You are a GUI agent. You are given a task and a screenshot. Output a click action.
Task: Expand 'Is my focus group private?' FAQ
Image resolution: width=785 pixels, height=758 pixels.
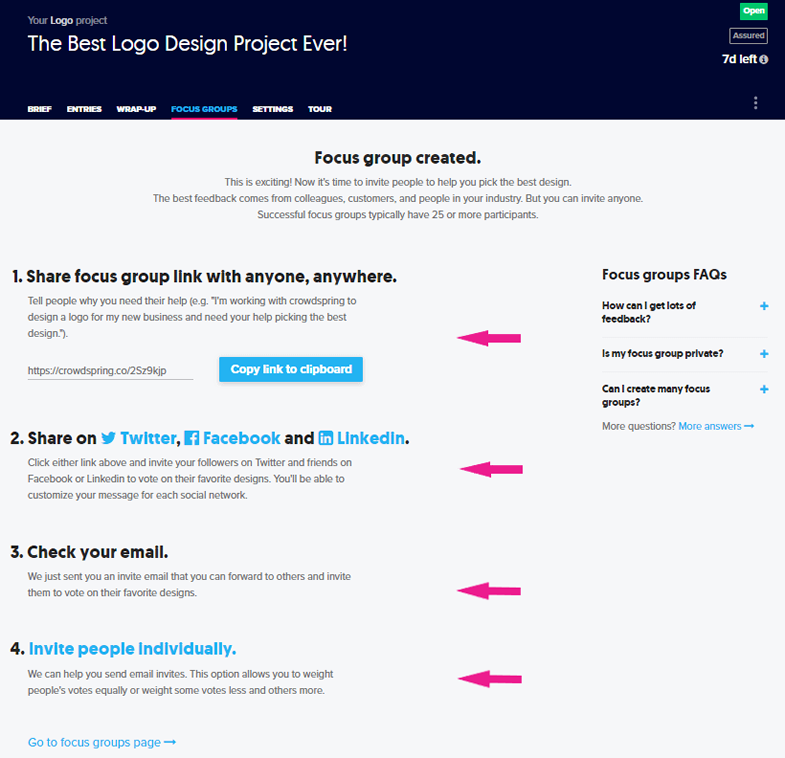764,354
